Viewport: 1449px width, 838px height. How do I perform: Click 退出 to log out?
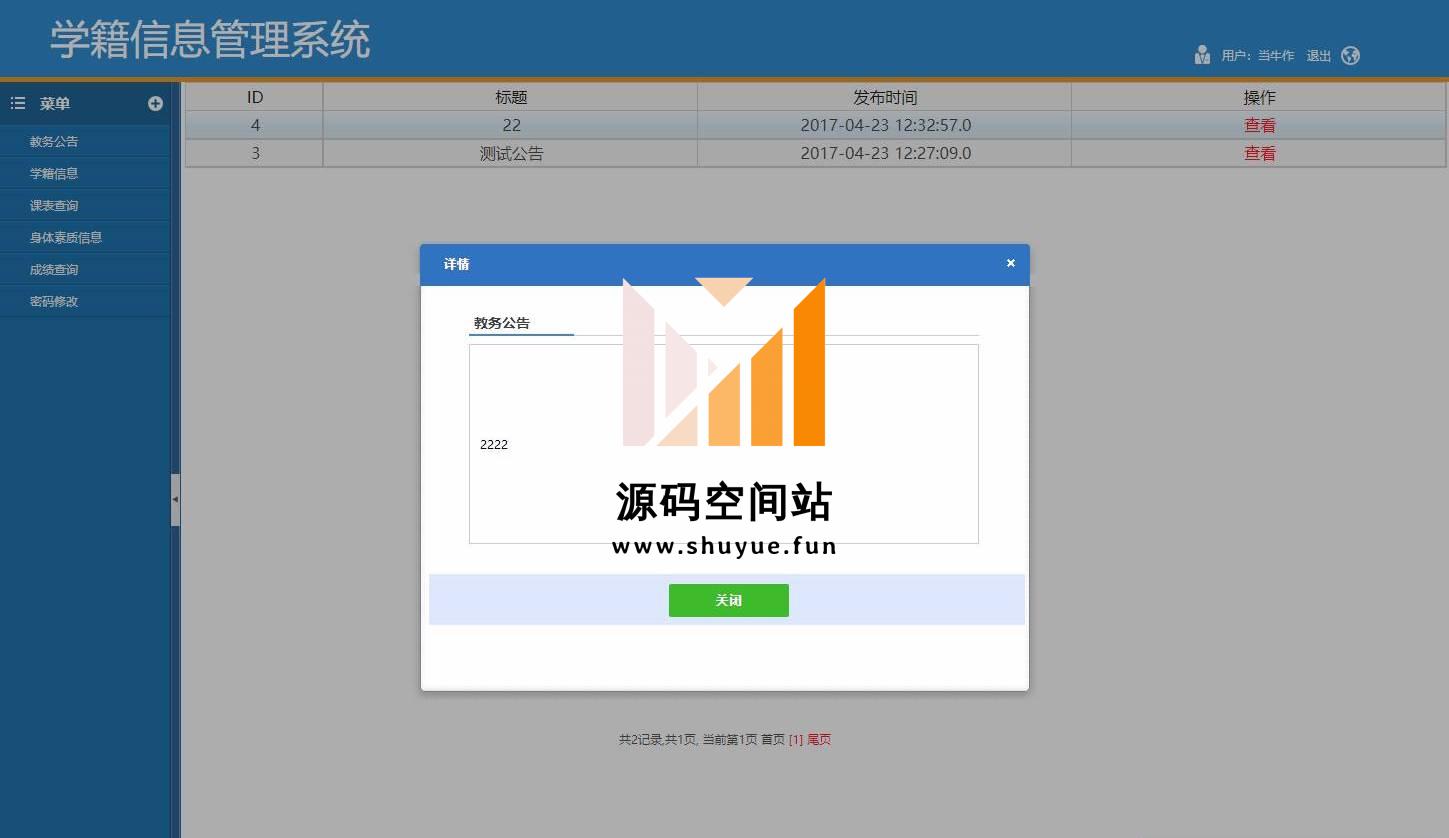1318,56
